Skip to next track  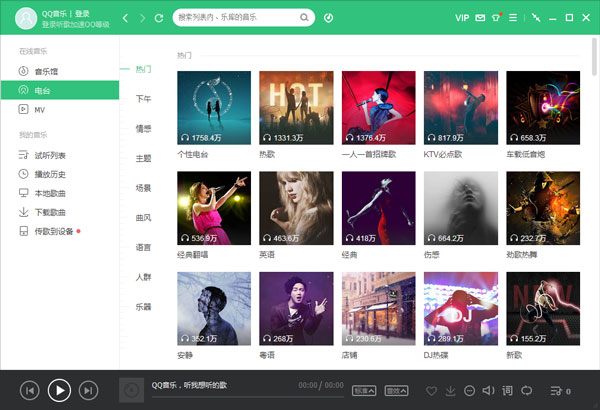pos(88,390)
